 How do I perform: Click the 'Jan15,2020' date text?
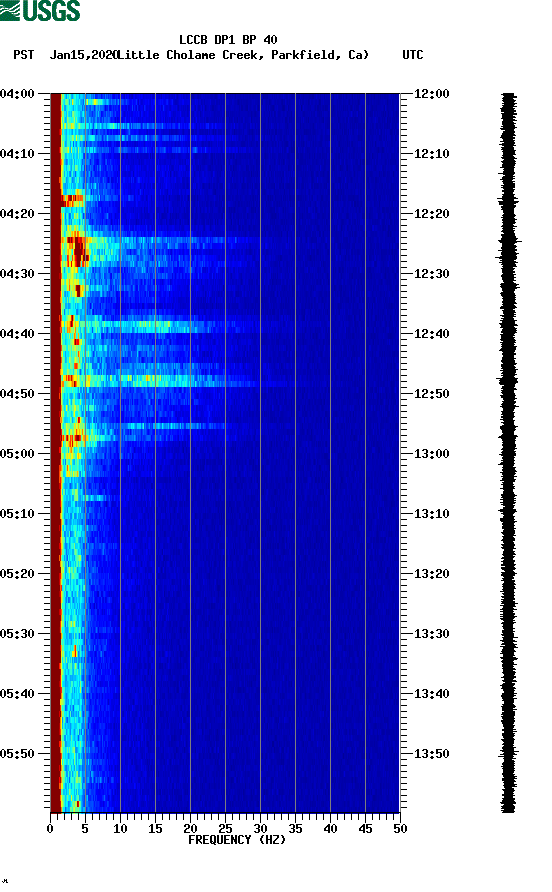click(x=84, y=55)
